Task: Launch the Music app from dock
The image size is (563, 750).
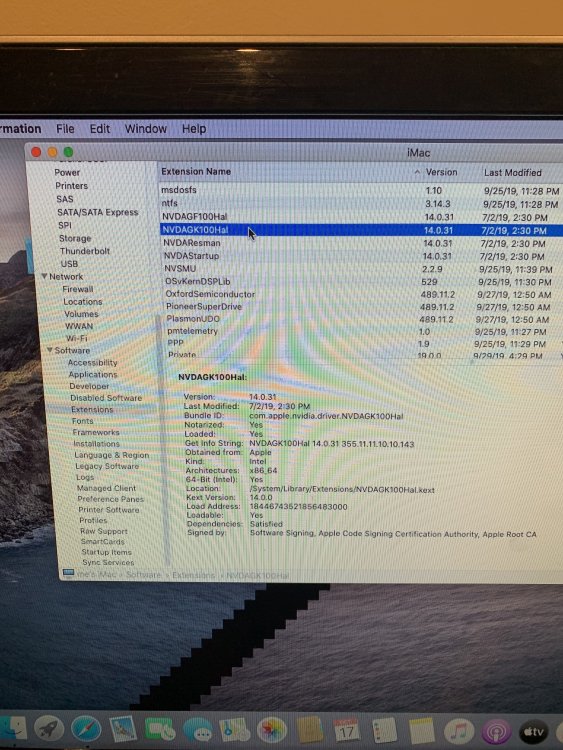Action: tap(458, 731)
